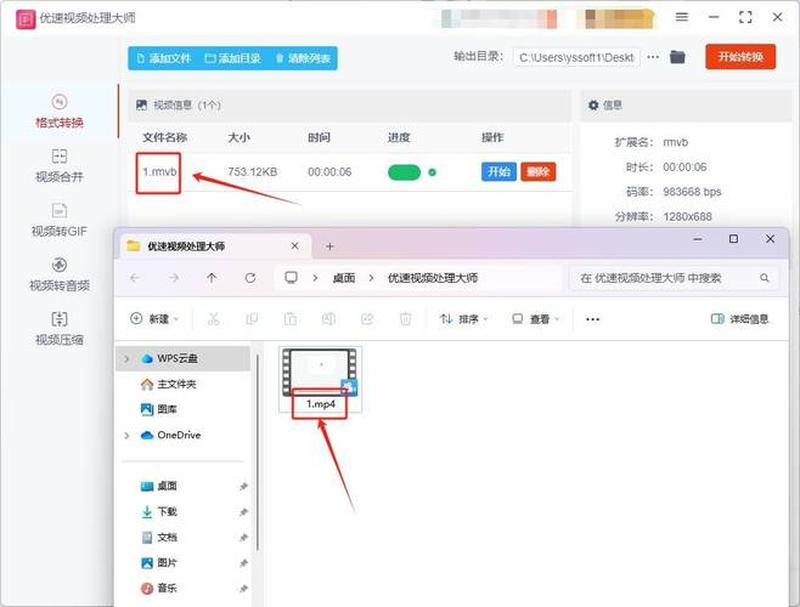The height and width of the screenshot is (607, 800).
Task: Click the Explorer navigation pane scrollbar
Action: tap(258, 454)
